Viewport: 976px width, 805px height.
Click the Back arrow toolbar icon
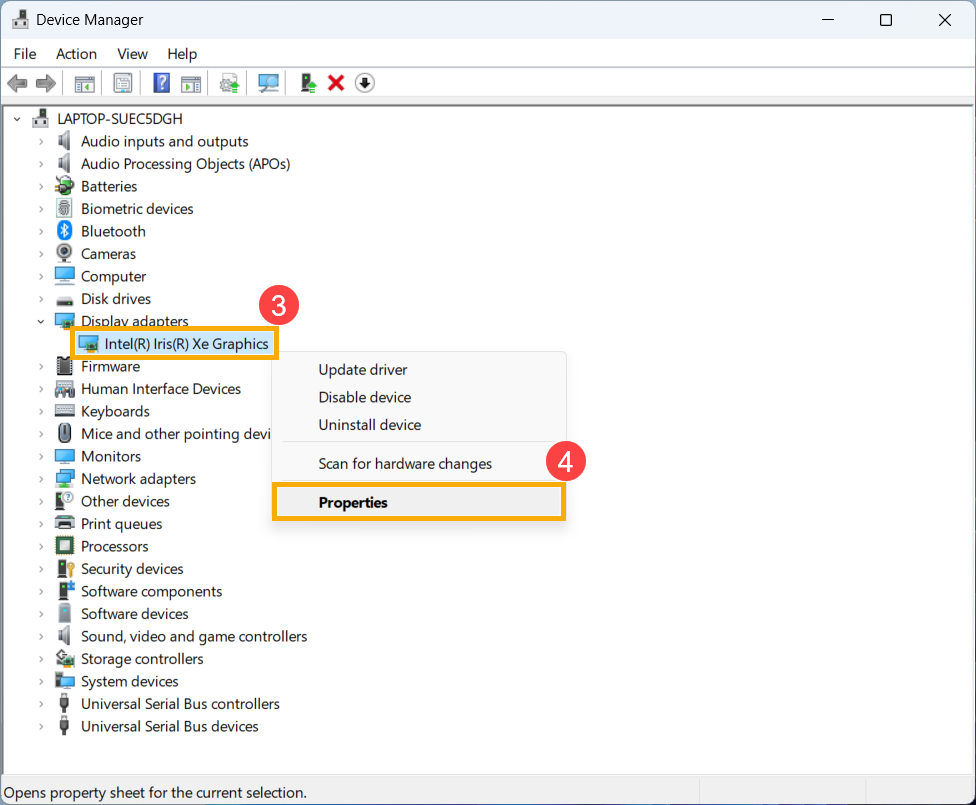click(17, 83)
